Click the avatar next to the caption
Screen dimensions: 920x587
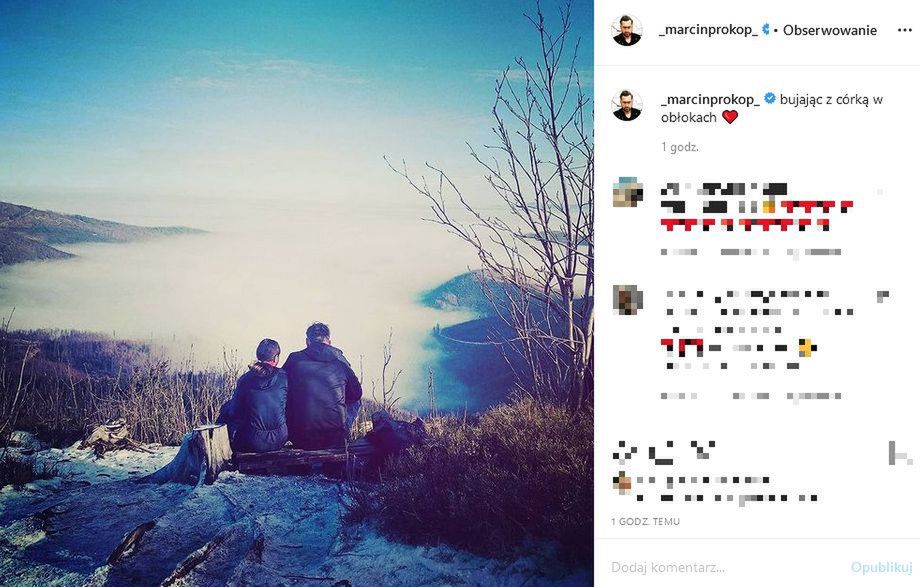tap(627, 106)
